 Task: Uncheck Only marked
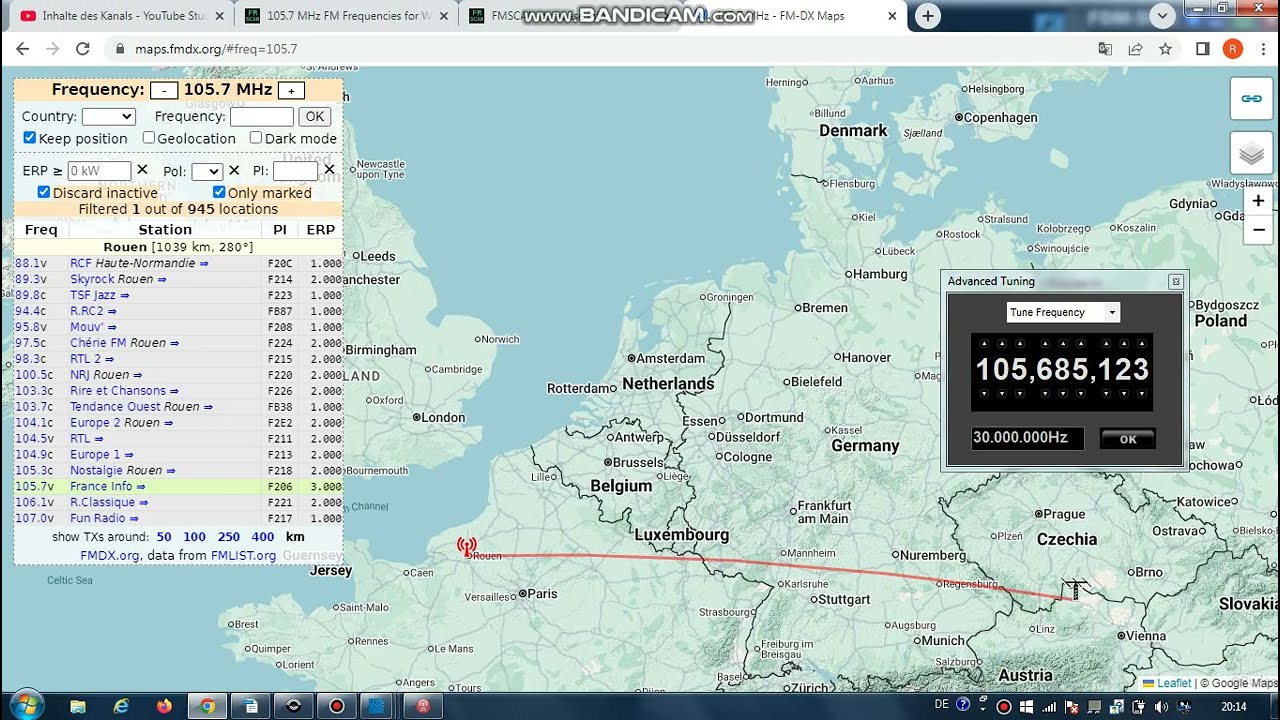[x=219, y=192]
